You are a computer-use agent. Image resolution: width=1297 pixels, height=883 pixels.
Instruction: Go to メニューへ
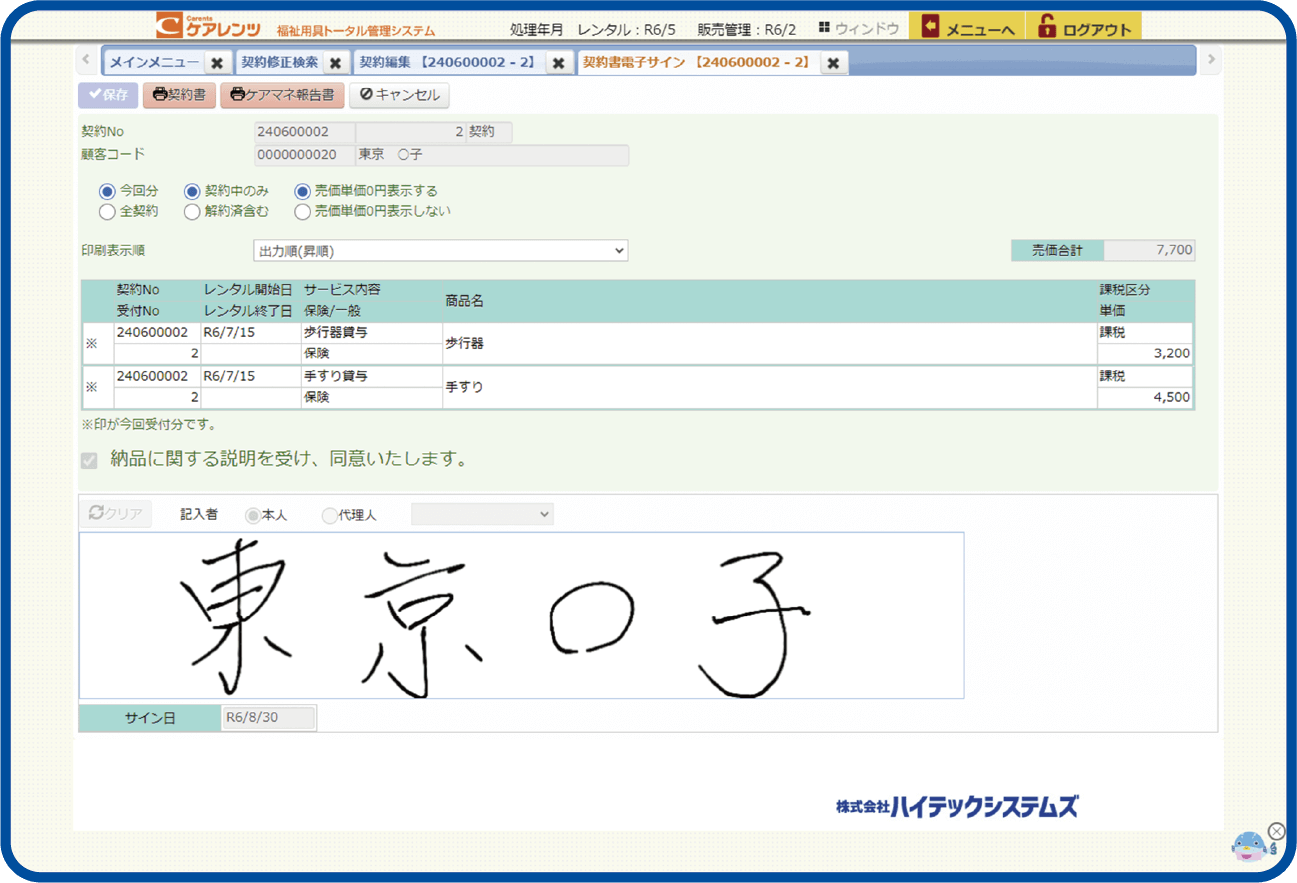(968, 27)
